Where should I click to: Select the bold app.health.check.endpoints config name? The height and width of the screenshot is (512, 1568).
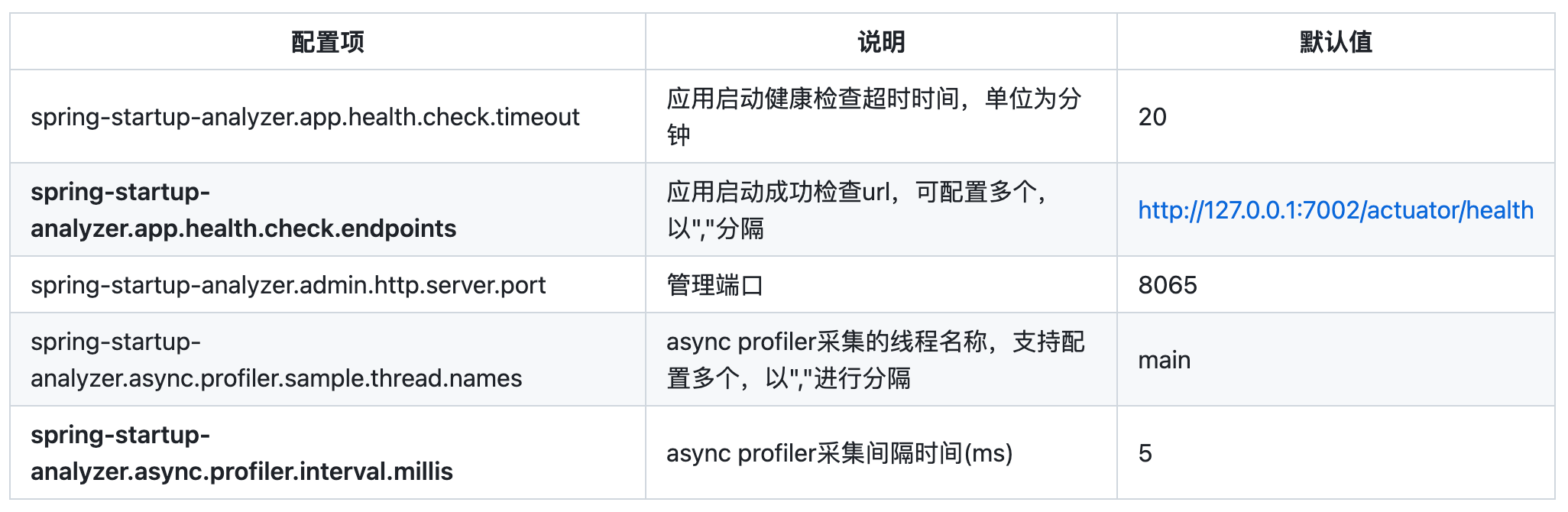pyautogui.click(x=243, y=210)
